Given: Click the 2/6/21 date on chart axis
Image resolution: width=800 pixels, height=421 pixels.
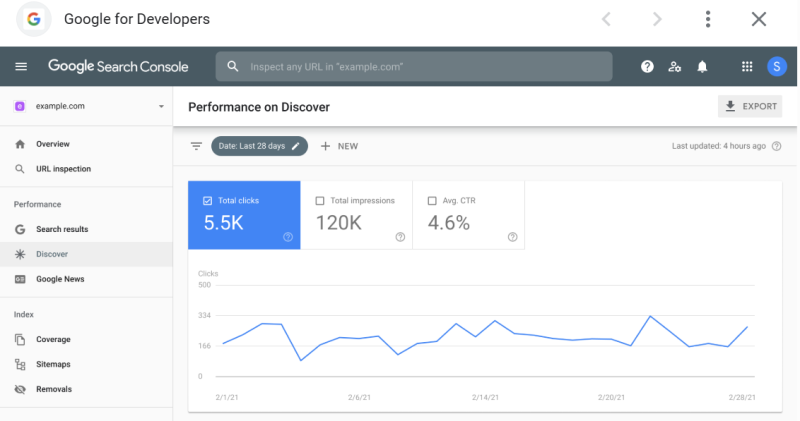Looking at the screenshot, I should 359,397.
